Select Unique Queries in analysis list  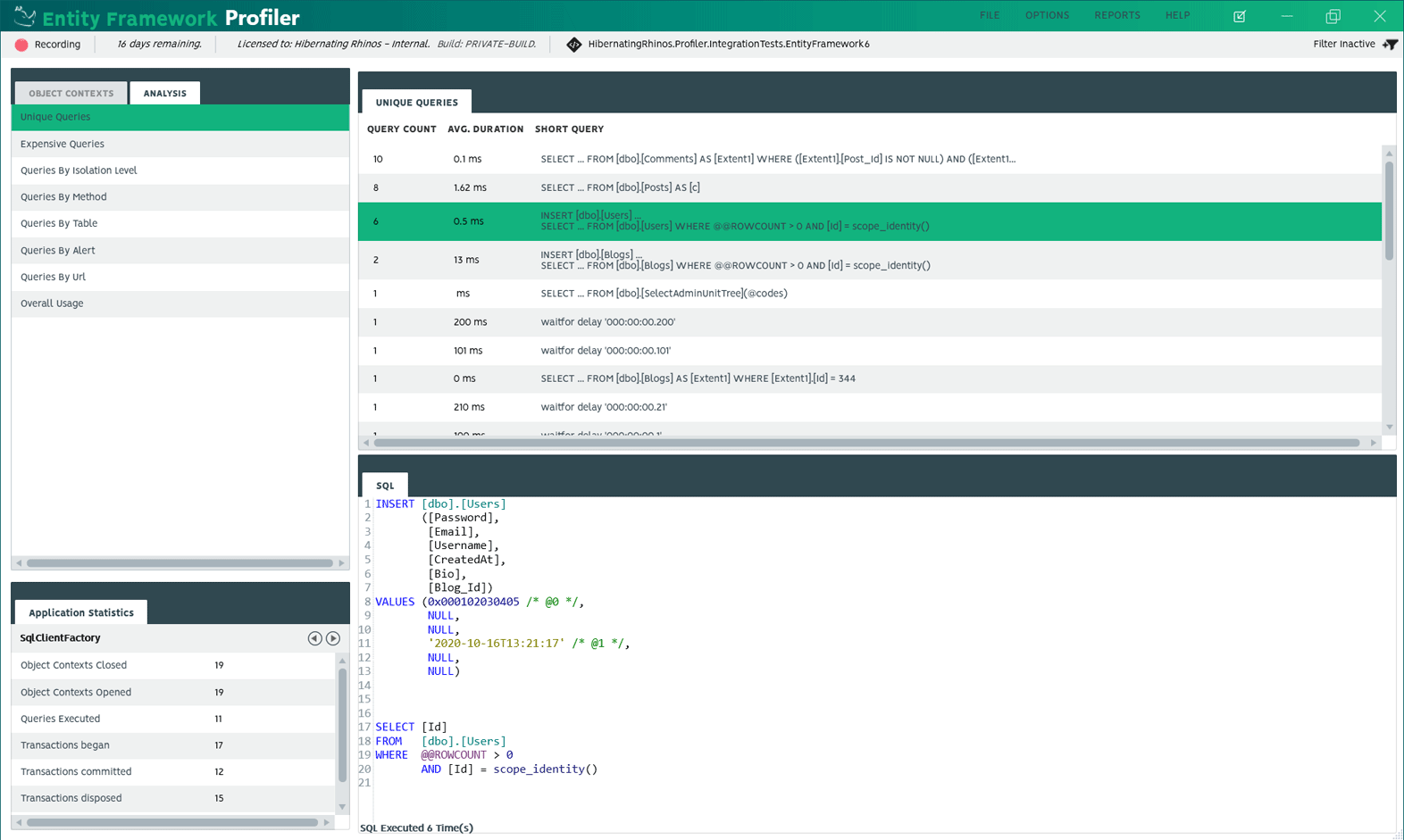[180, 117]
